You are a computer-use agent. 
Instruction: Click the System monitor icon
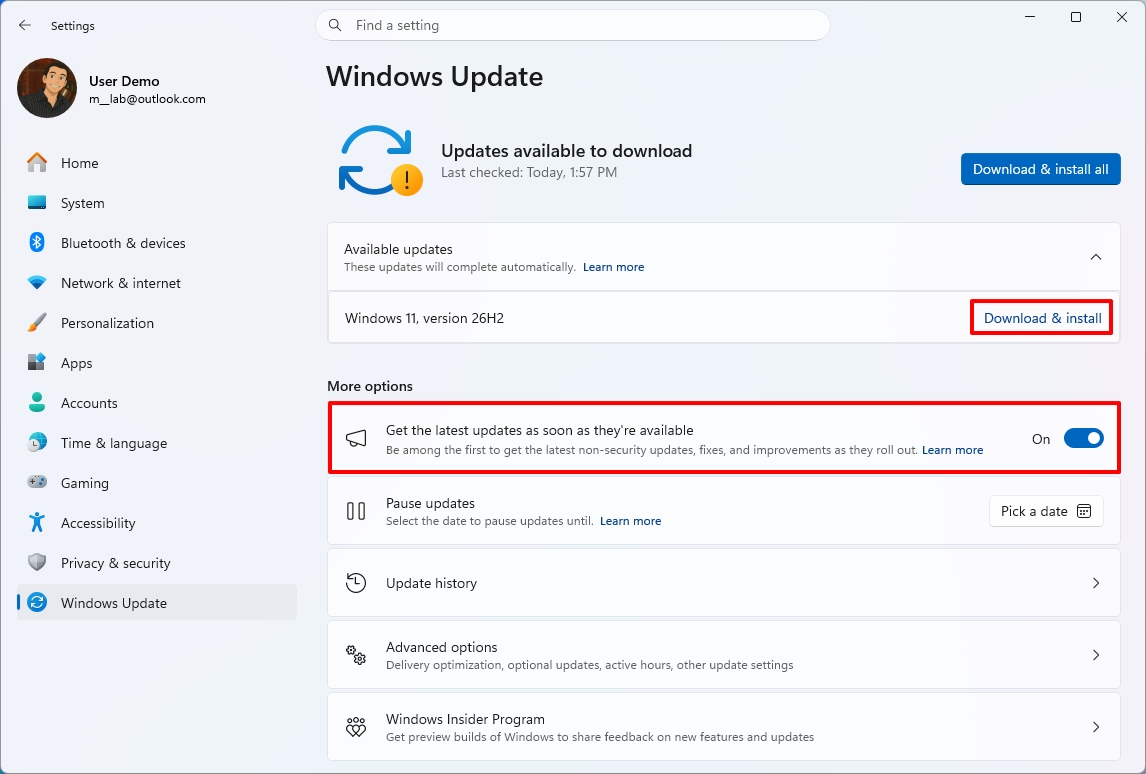click(x=37, y=202)
